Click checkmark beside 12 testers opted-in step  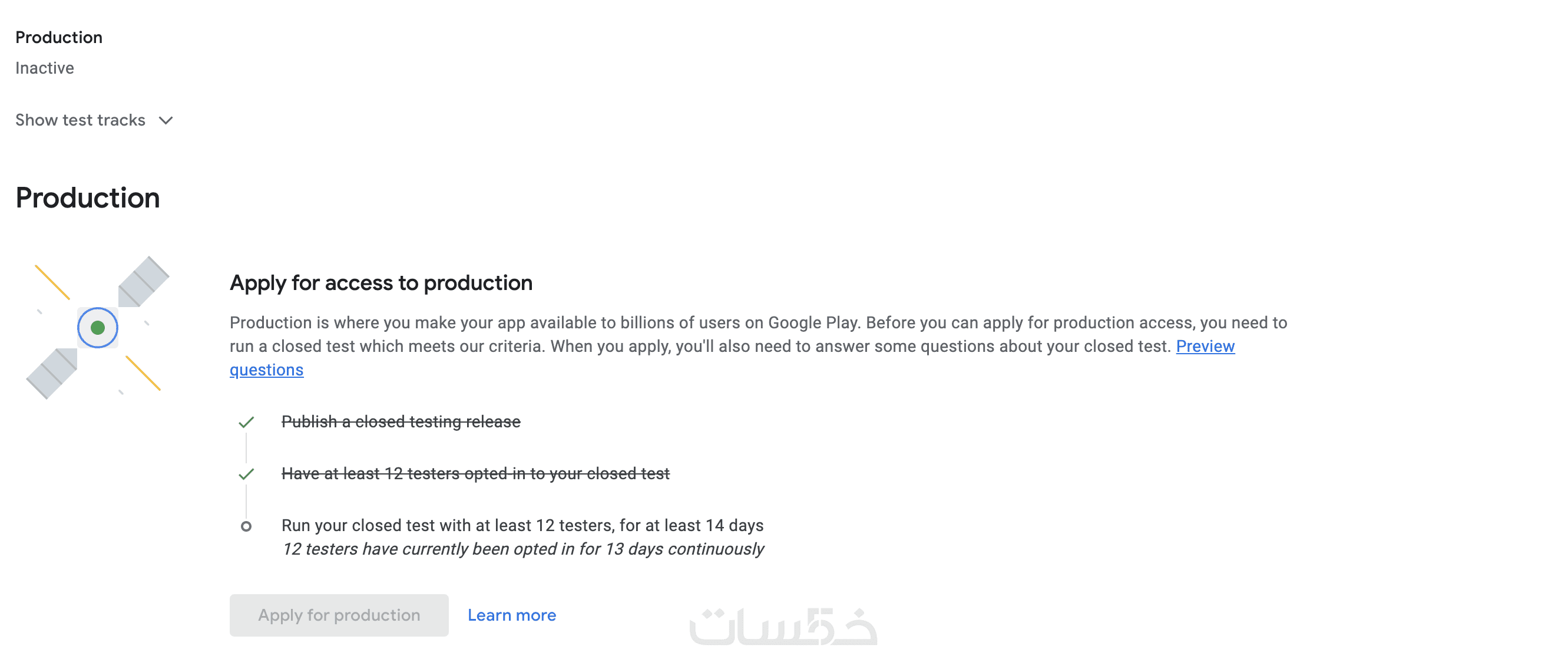(x=246, y=474)
